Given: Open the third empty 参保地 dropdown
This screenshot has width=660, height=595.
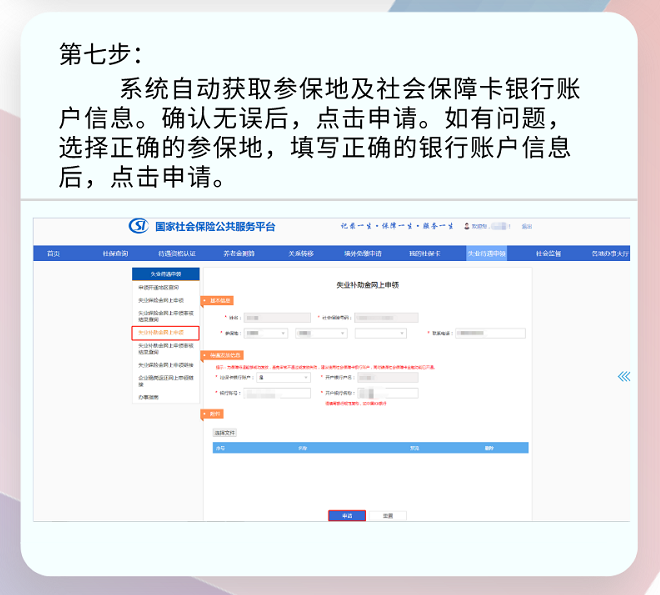Looking at the screenshot, I should pos(381,333).
